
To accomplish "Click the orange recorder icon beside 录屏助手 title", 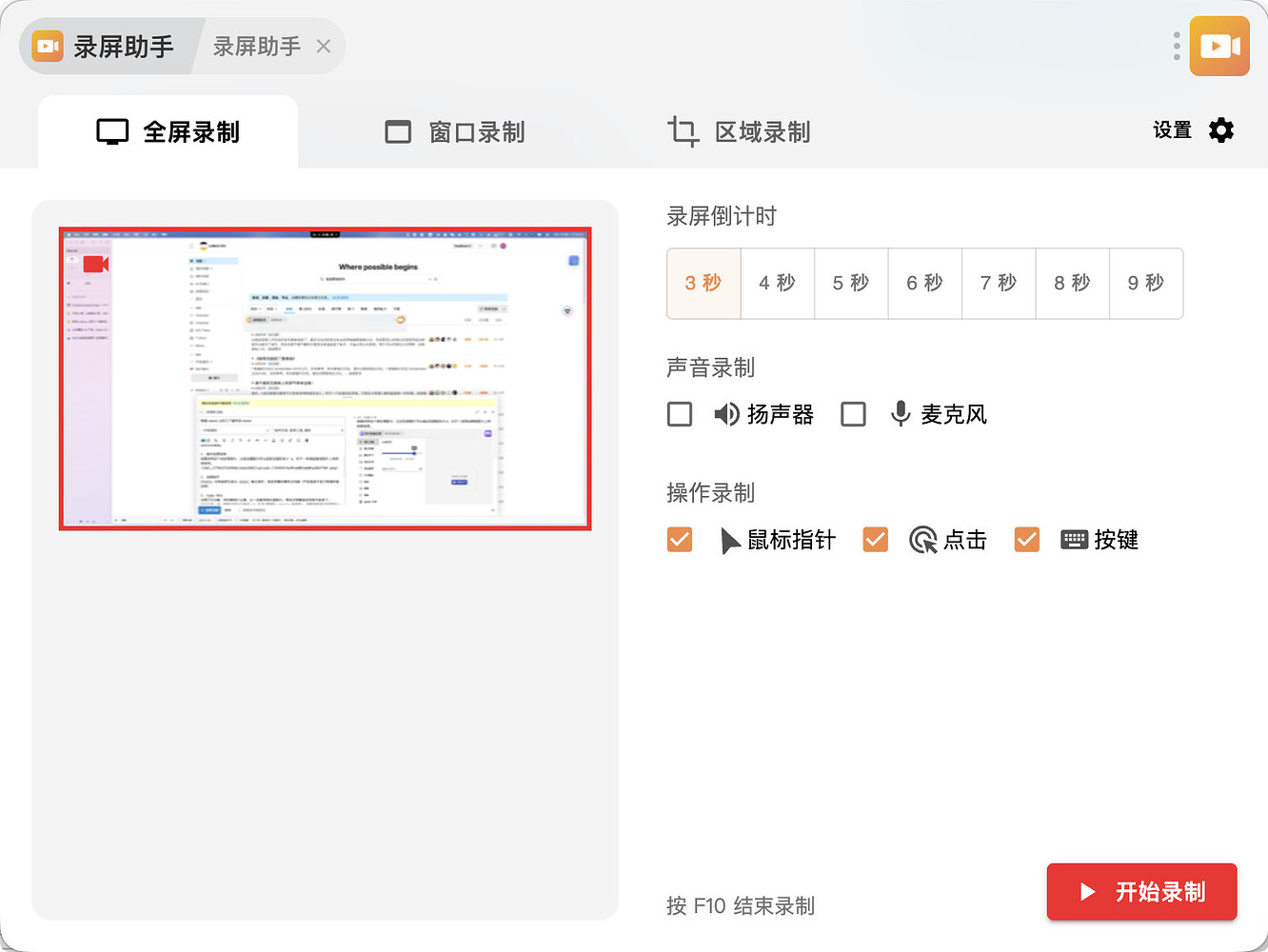I will click(x=48, y=46).
